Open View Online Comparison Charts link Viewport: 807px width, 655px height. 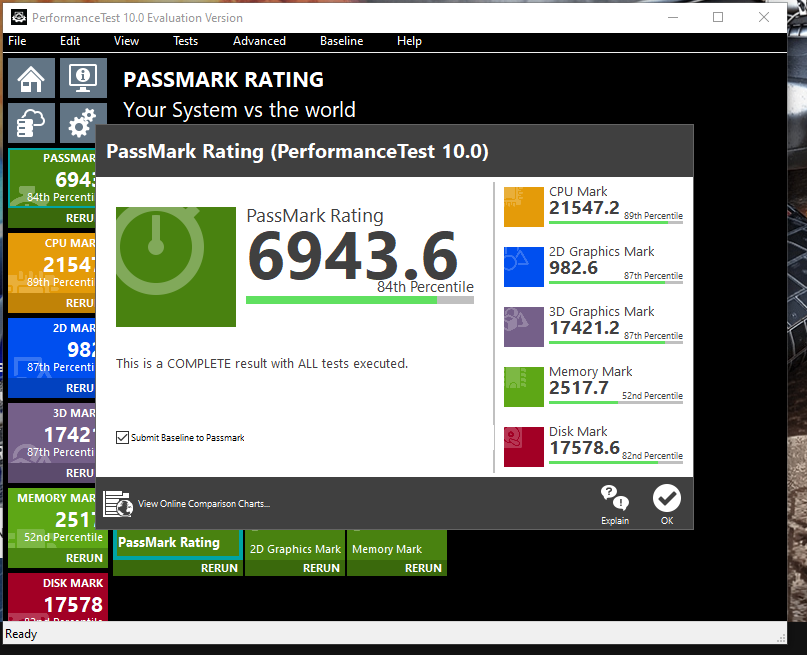(x=204, y=504)
